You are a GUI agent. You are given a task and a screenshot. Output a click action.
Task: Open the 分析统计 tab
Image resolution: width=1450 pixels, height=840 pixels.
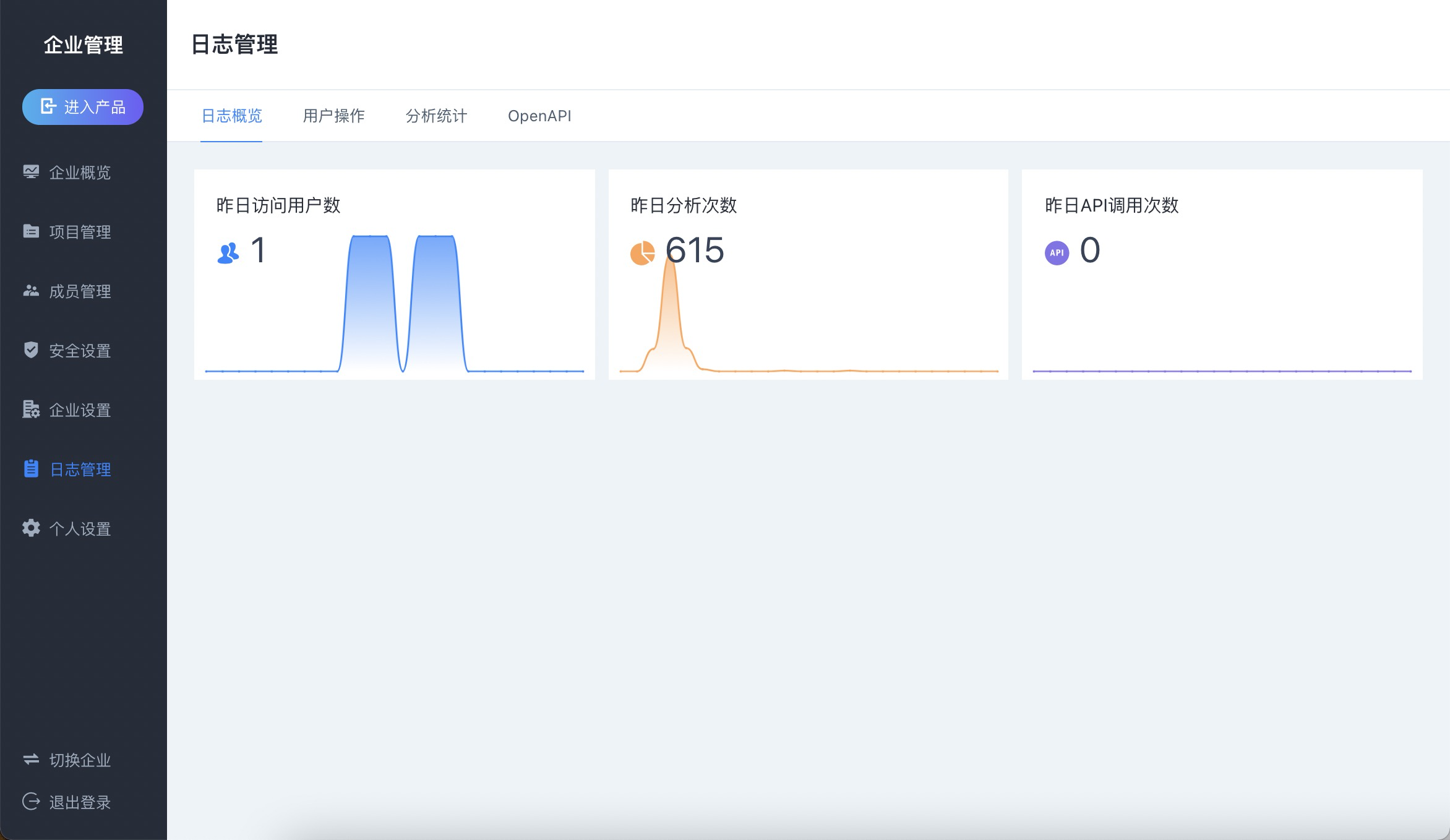point(436,116)
